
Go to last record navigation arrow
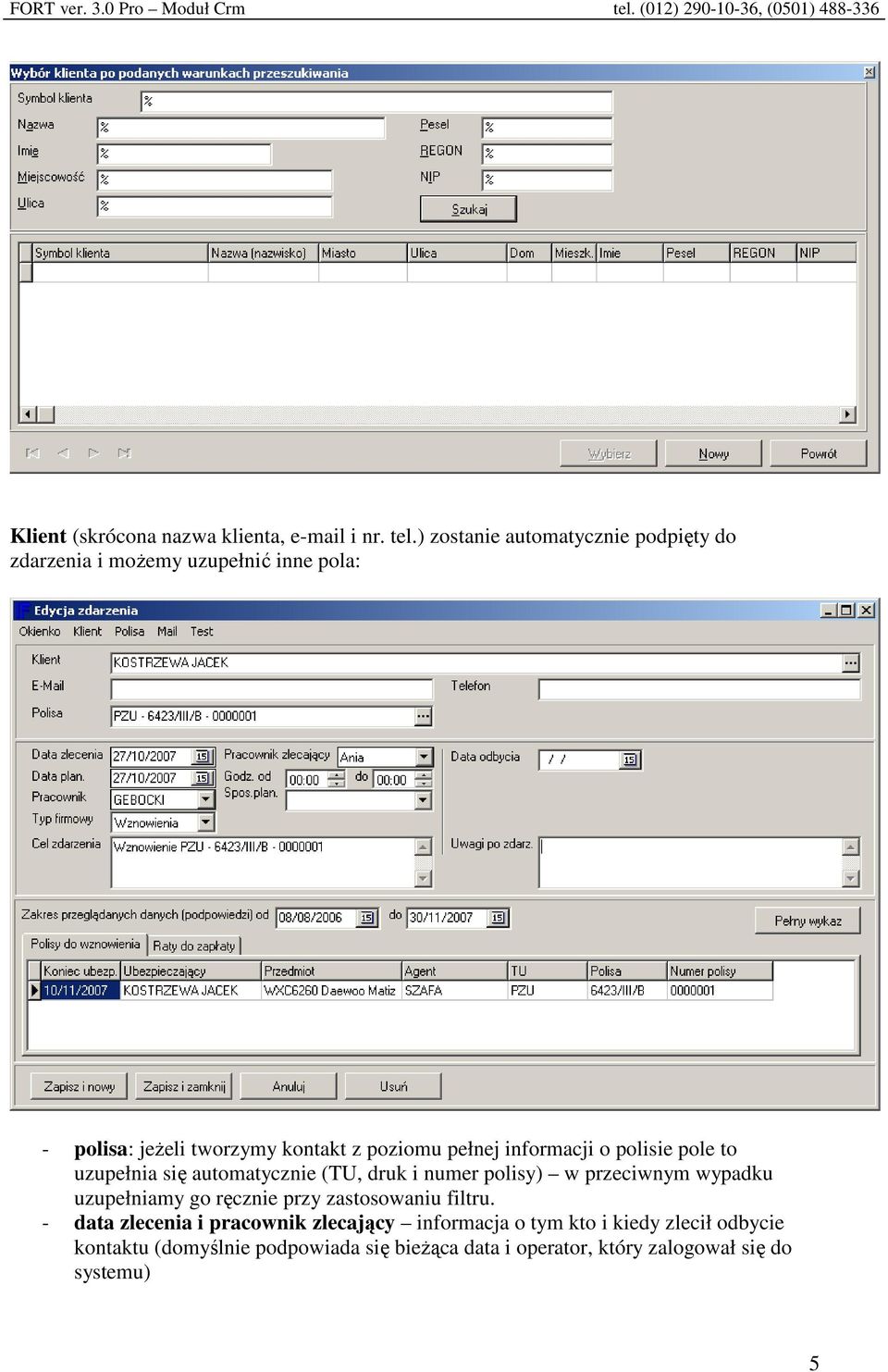(x=124, y=453)
